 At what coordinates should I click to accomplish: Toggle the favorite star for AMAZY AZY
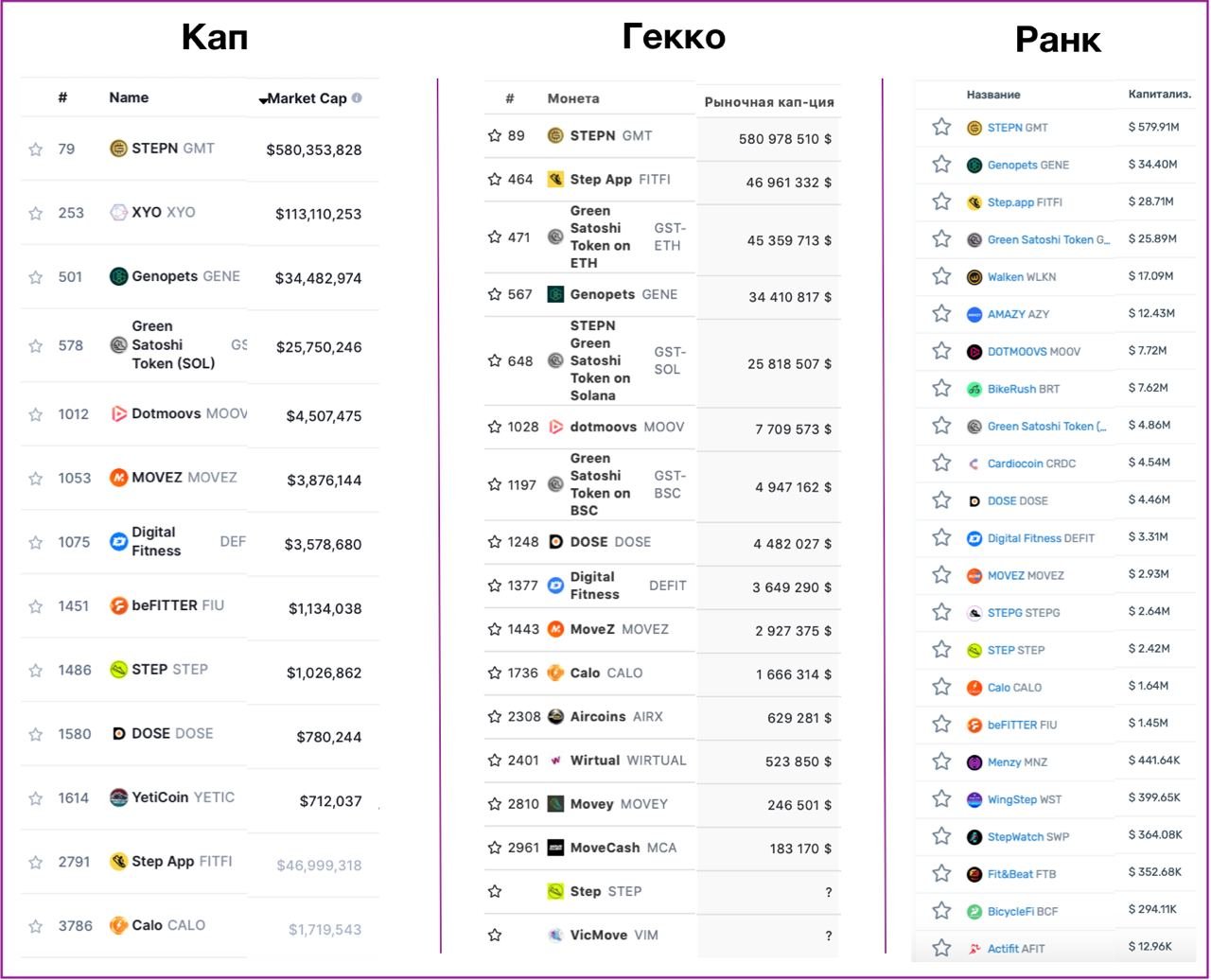point(941,314)
